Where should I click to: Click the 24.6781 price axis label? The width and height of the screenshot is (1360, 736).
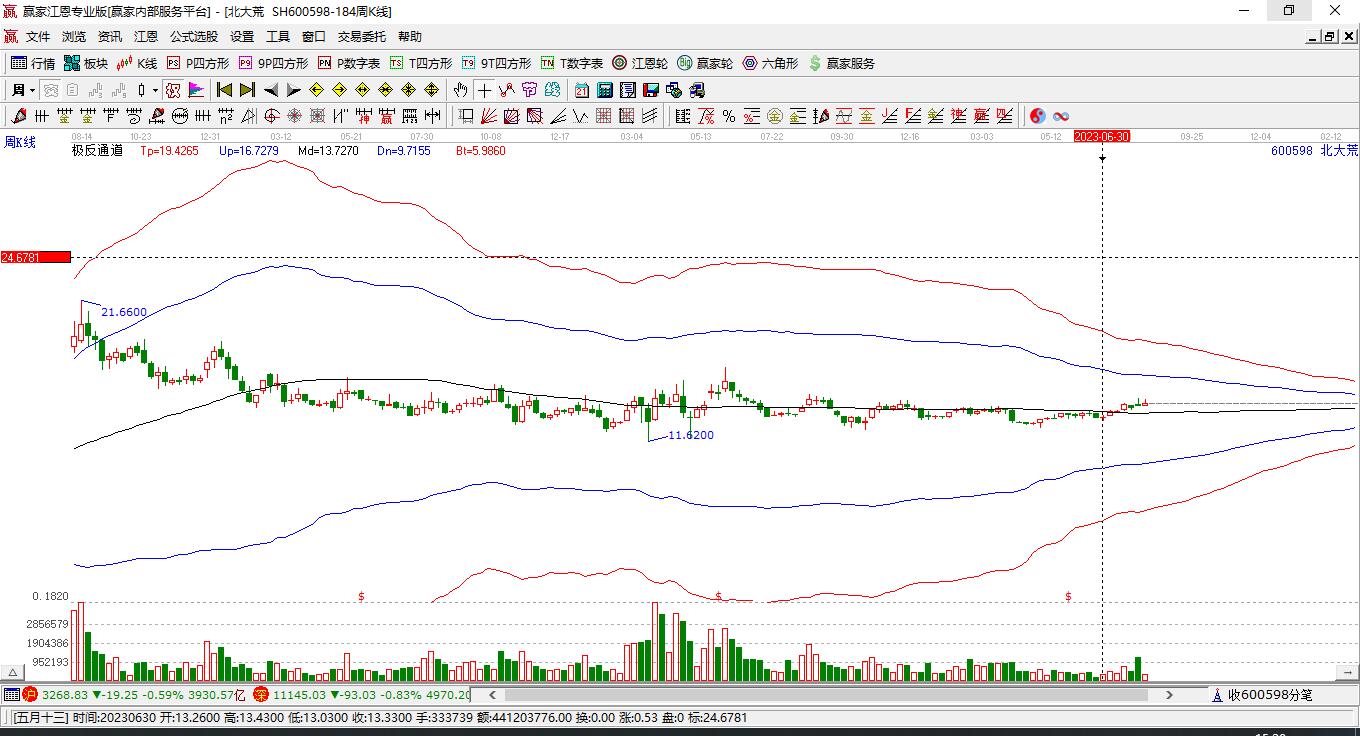pos(36,258)
